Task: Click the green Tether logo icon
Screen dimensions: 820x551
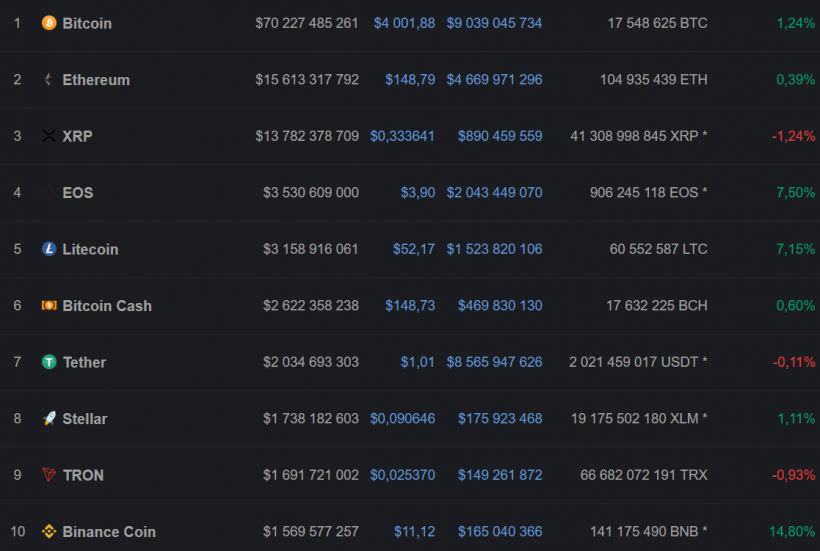Action: [x=49, y=362]
